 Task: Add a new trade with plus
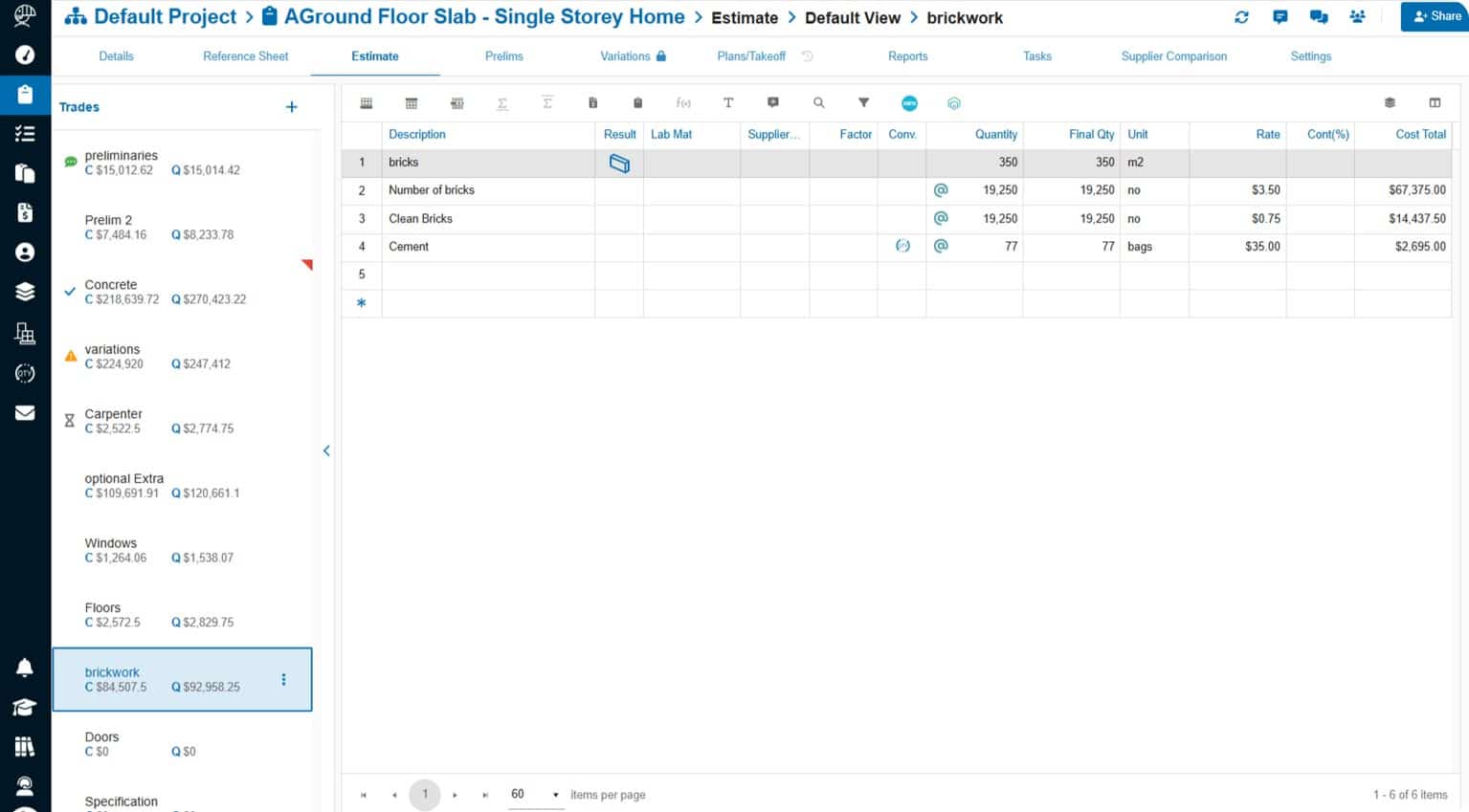pyautogui.click(x=292, y=107)
